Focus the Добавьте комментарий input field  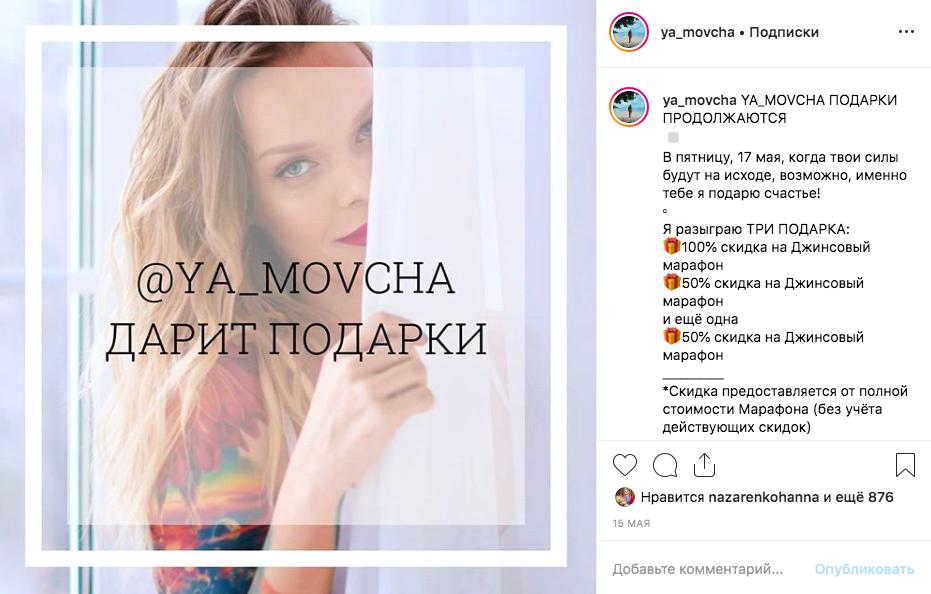698,569
